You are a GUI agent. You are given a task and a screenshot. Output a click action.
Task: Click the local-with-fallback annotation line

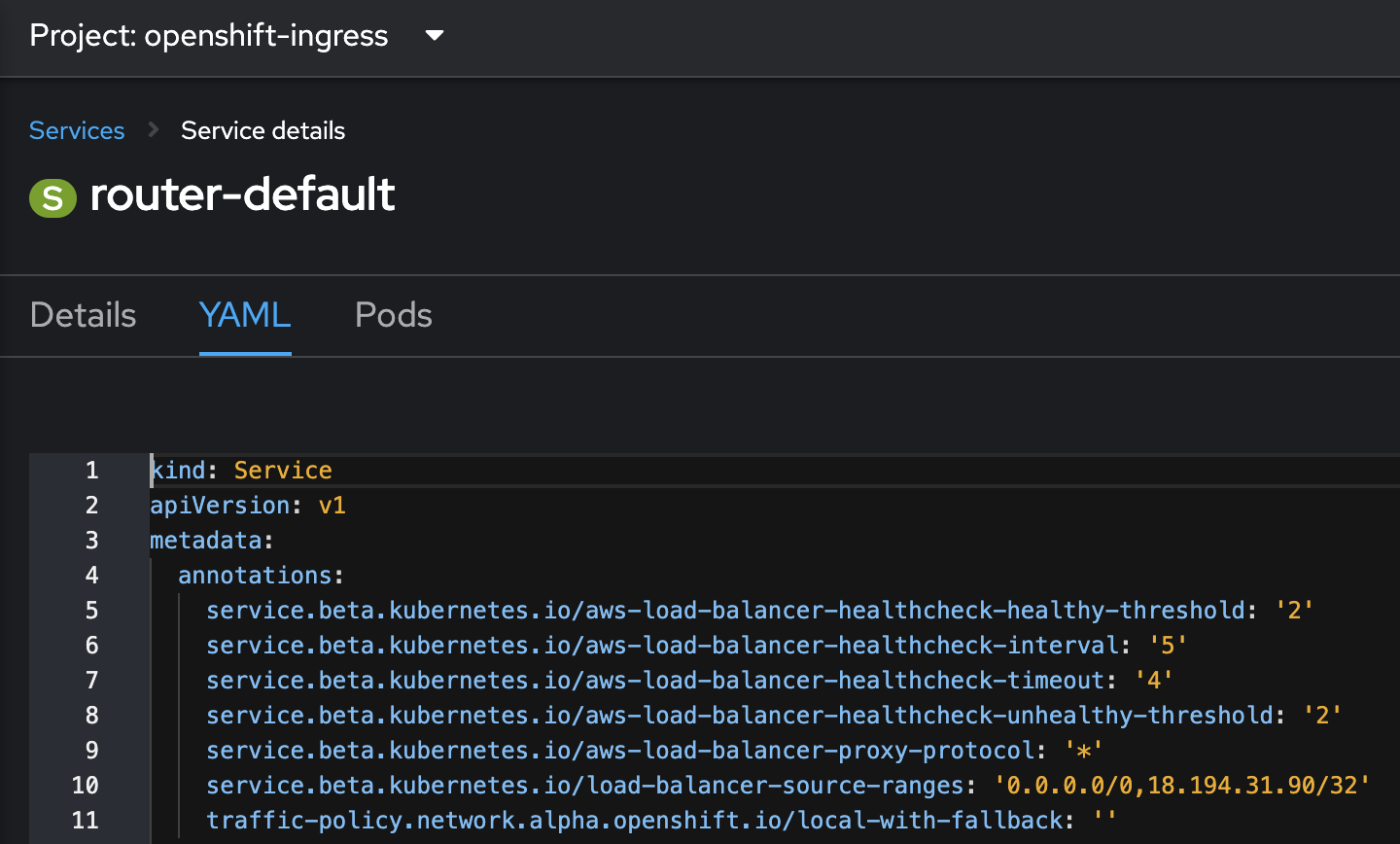(x=661, y=820)
